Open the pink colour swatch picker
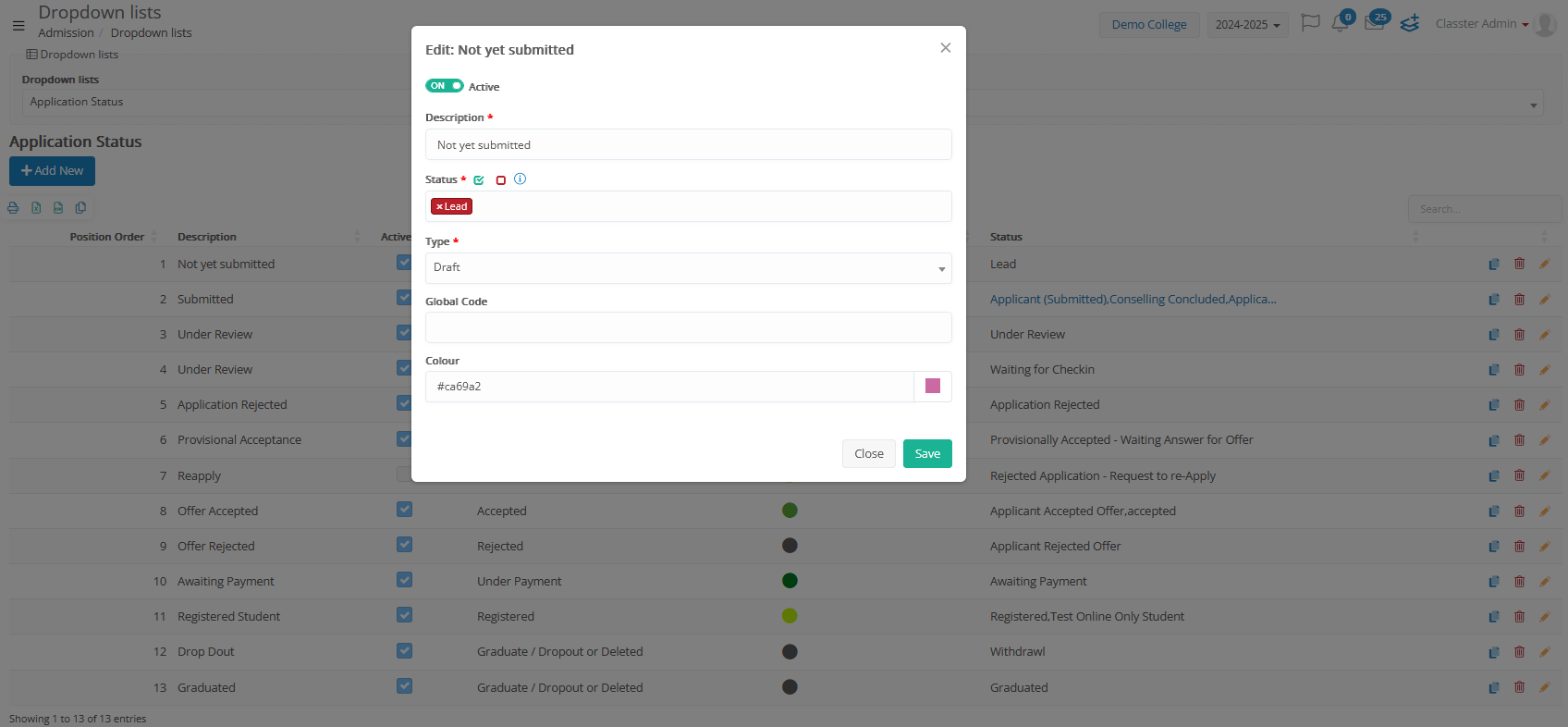This screenshot has width=1568, height=727. tap(932, 387)
